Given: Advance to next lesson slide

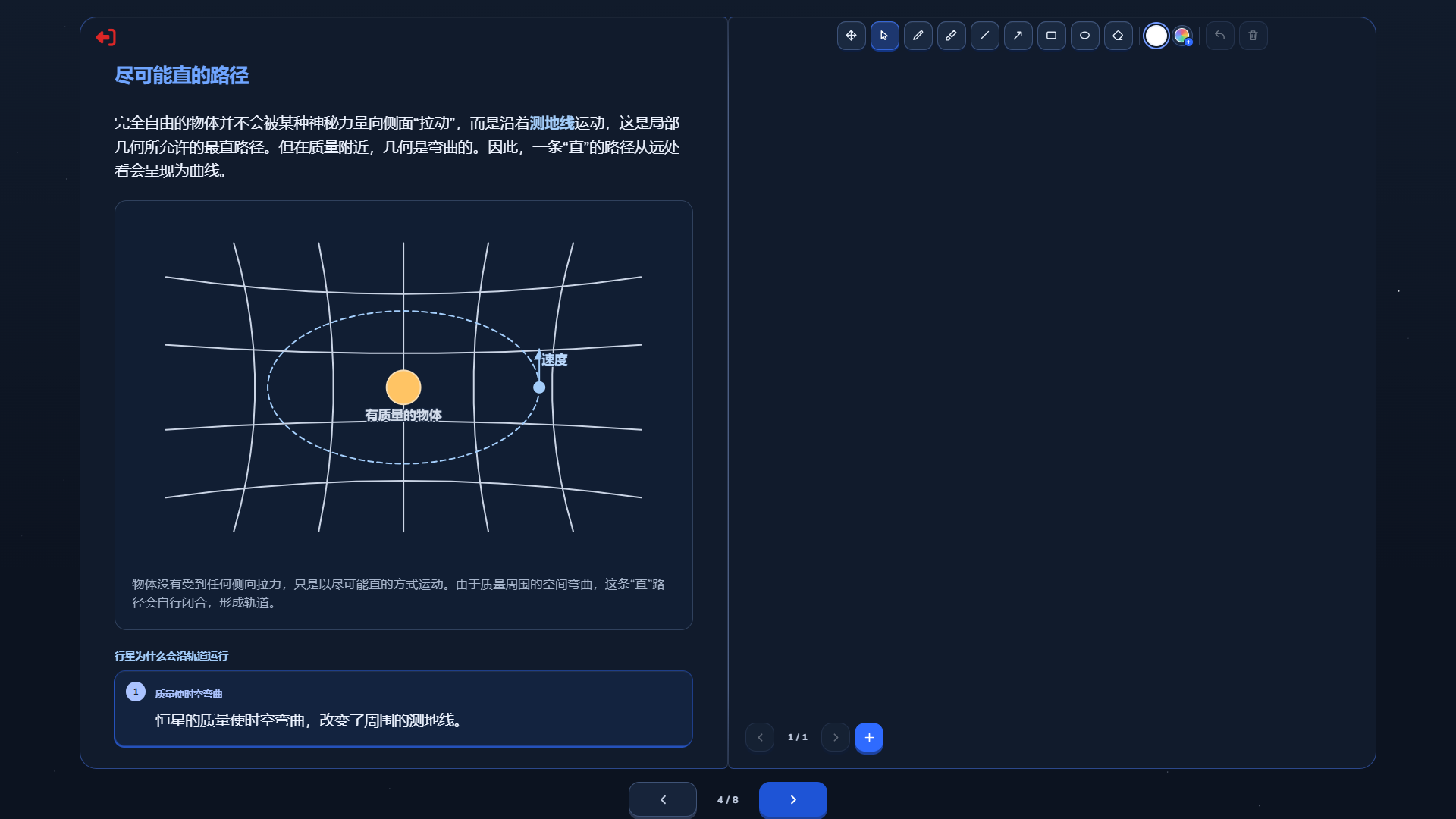Looking at the screenshot, I should tap(793, 799).
